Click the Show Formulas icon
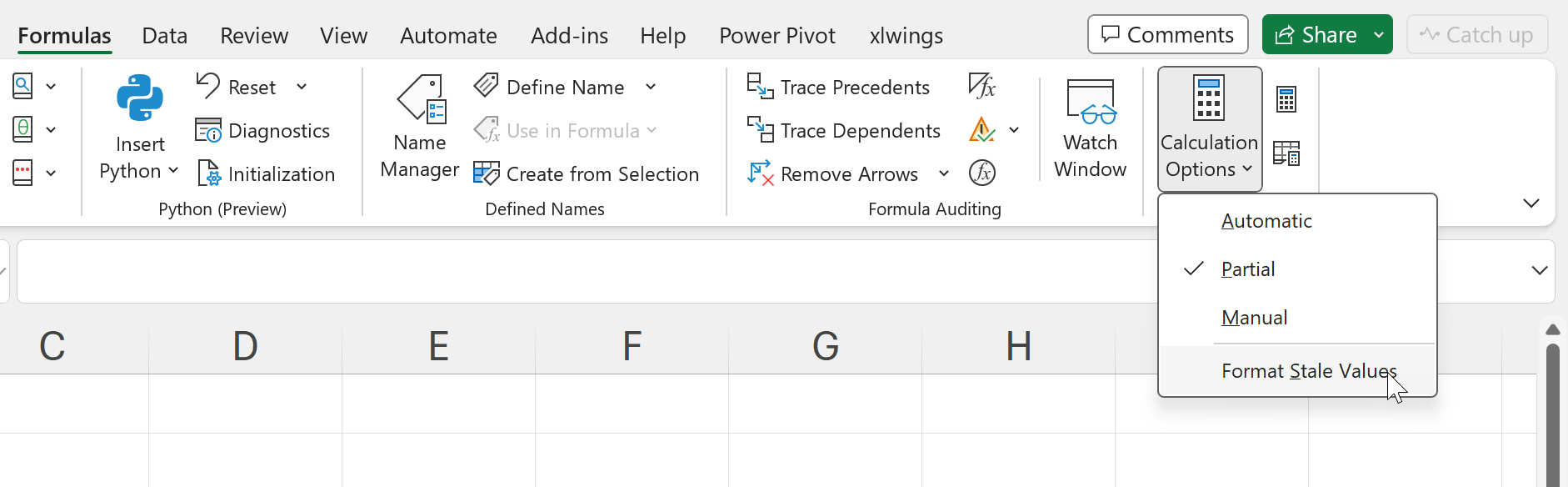This screenshot has height=487, width=1568. point(982,86)
